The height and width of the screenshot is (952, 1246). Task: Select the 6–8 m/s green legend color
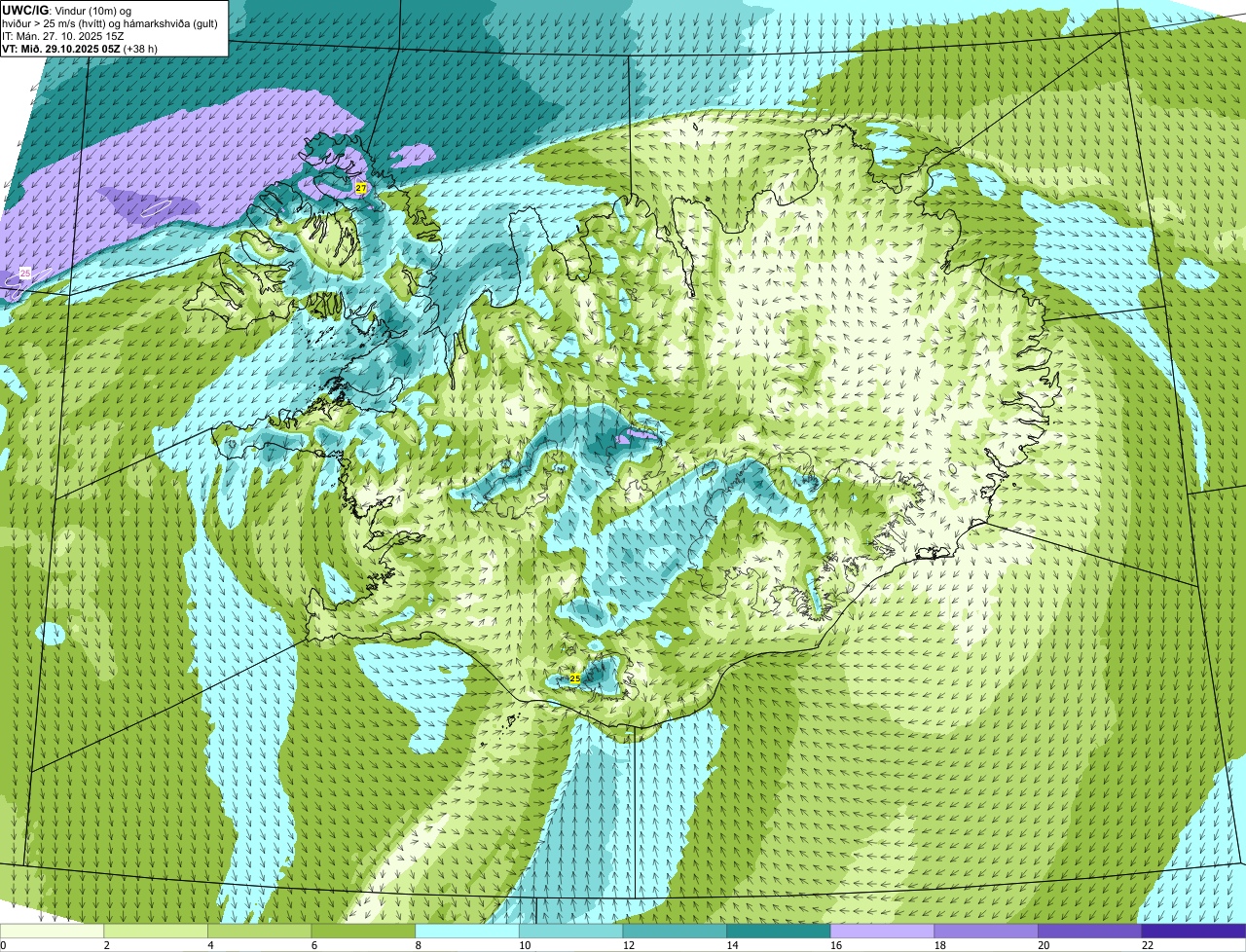(x=363, y=931)
